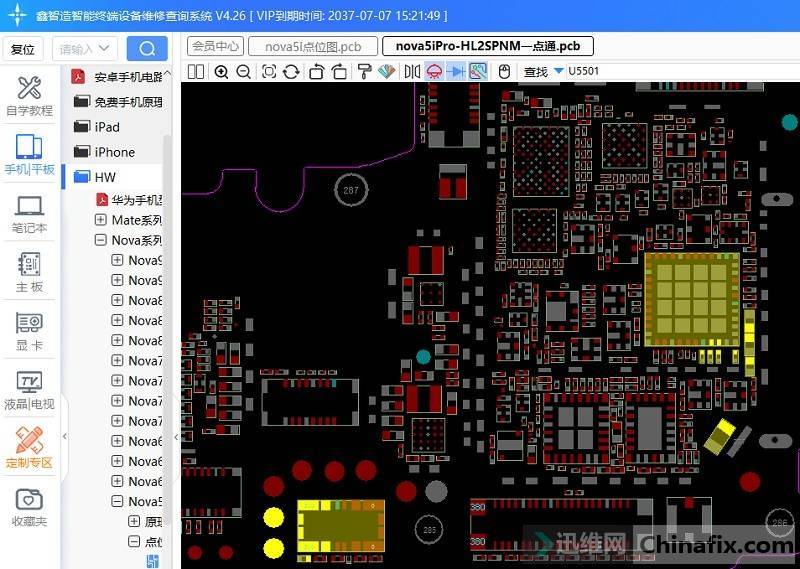This screenshot has width=800, height=569.
Task: Click the paint roller icon
Action: coord(364,71)
